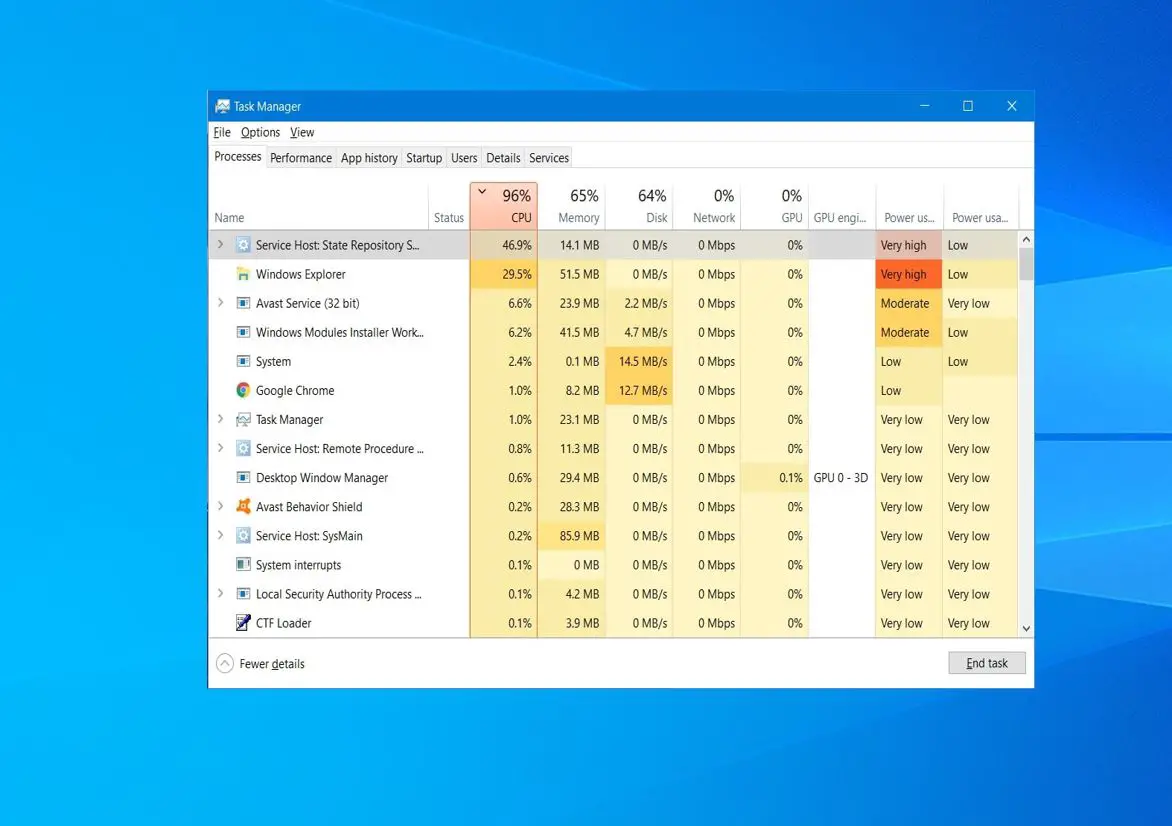Open the View menu

click(x=302, y=132)
